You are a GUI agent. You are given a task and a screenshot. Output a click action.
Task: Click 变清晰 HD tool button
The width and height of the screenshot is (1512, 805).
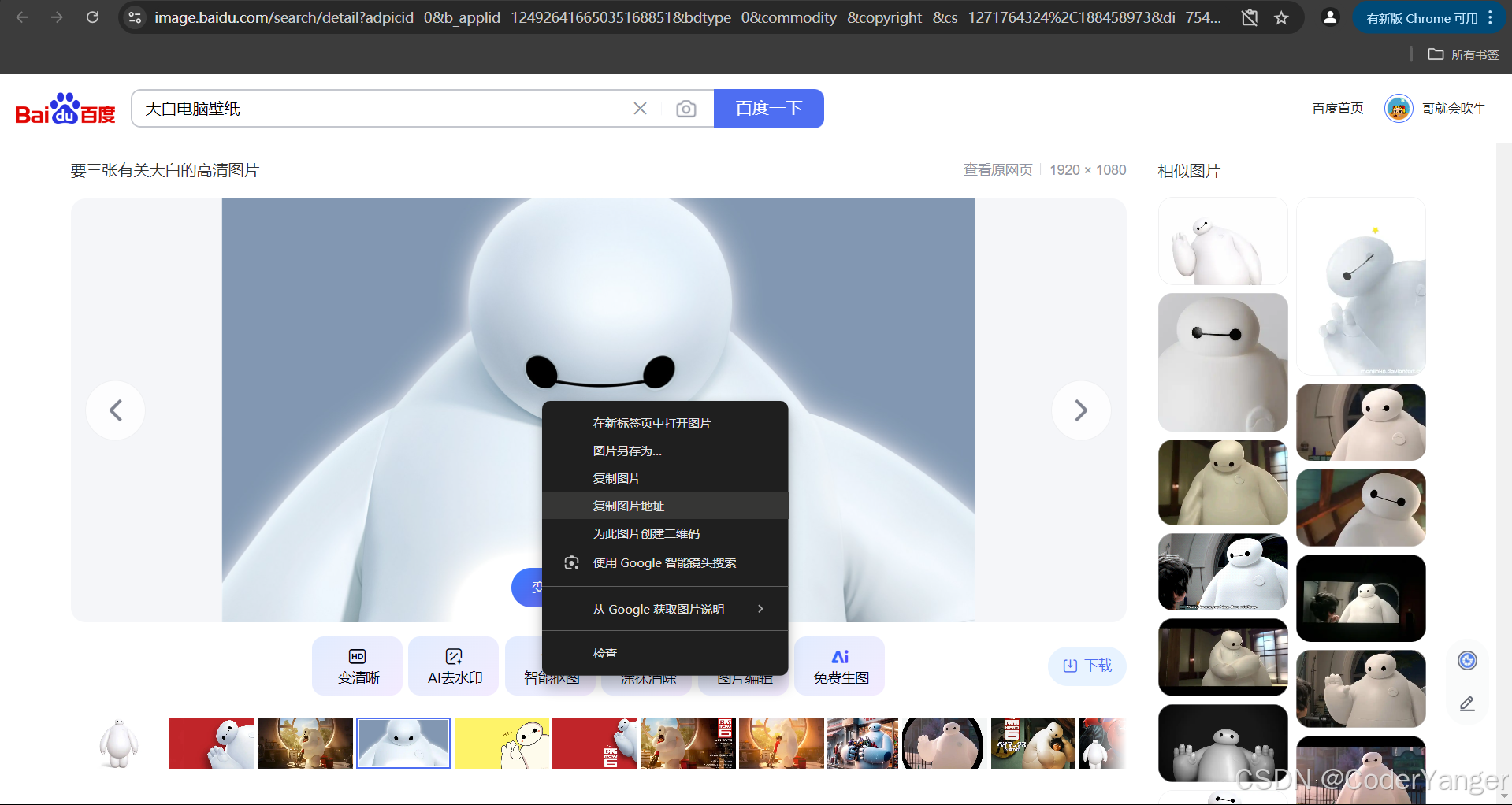coord(358,666)
